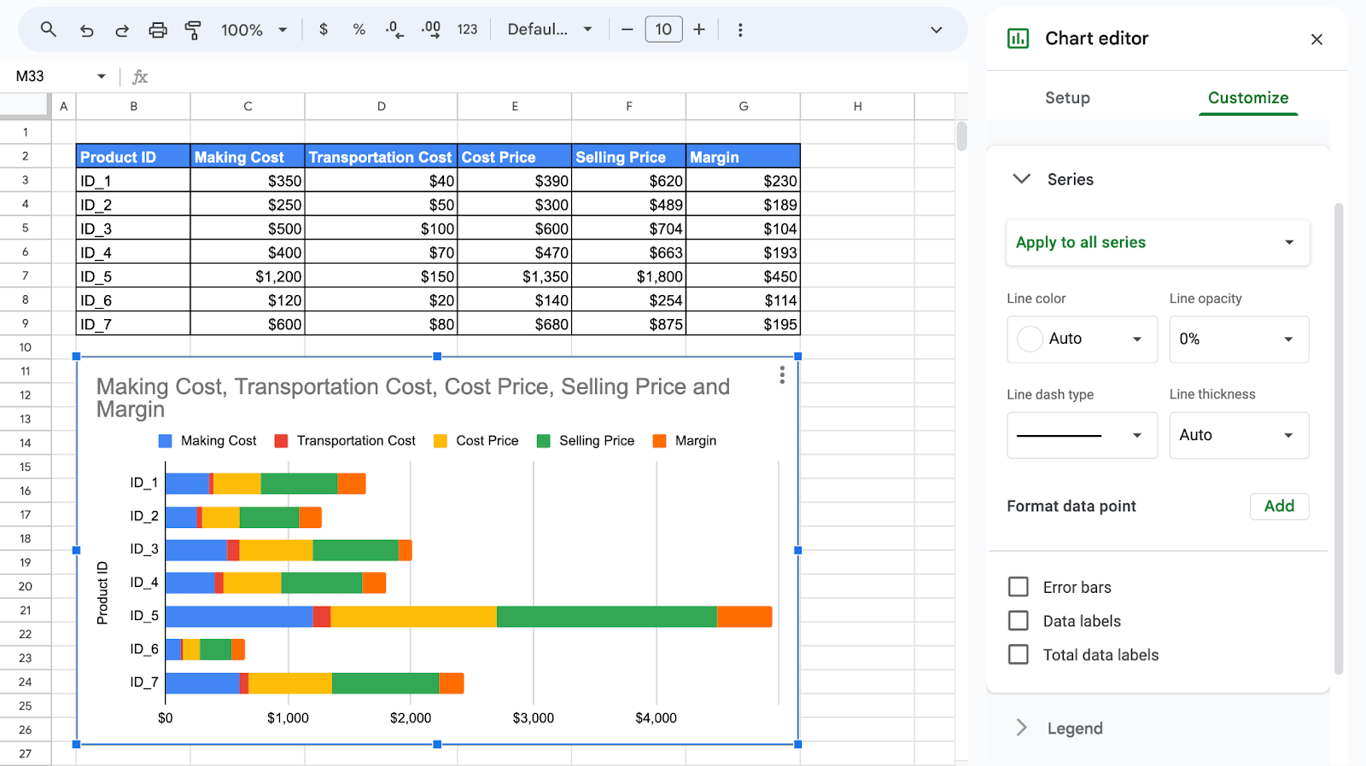The image size is (1366, 766).
Task: Open toolbar three-dot more options
Action: pyautogui.click(x=740, y=30)
